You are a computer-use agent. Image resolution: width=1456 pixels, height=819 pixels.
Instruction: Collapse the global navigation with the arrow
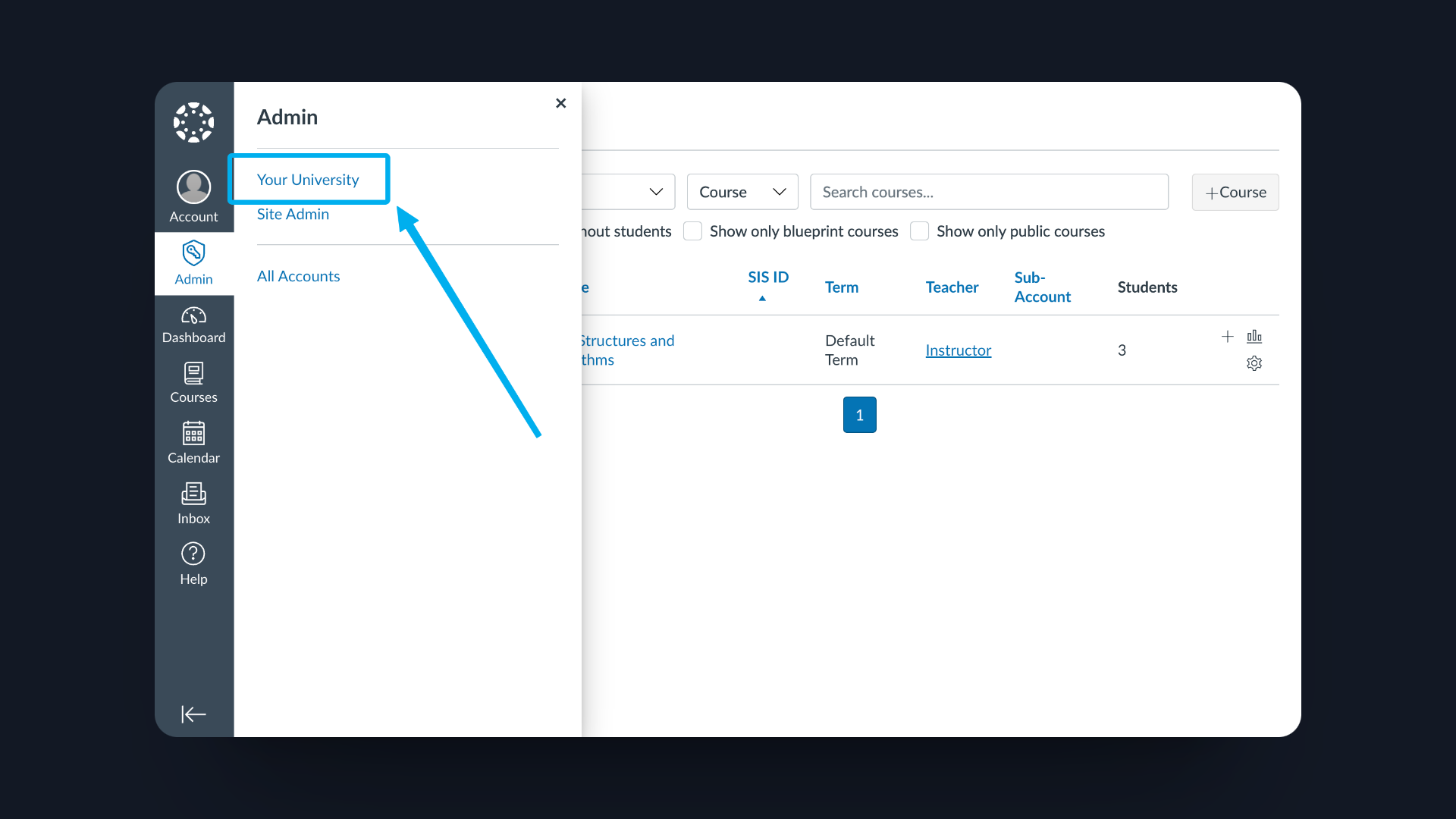tap(193, 714)
